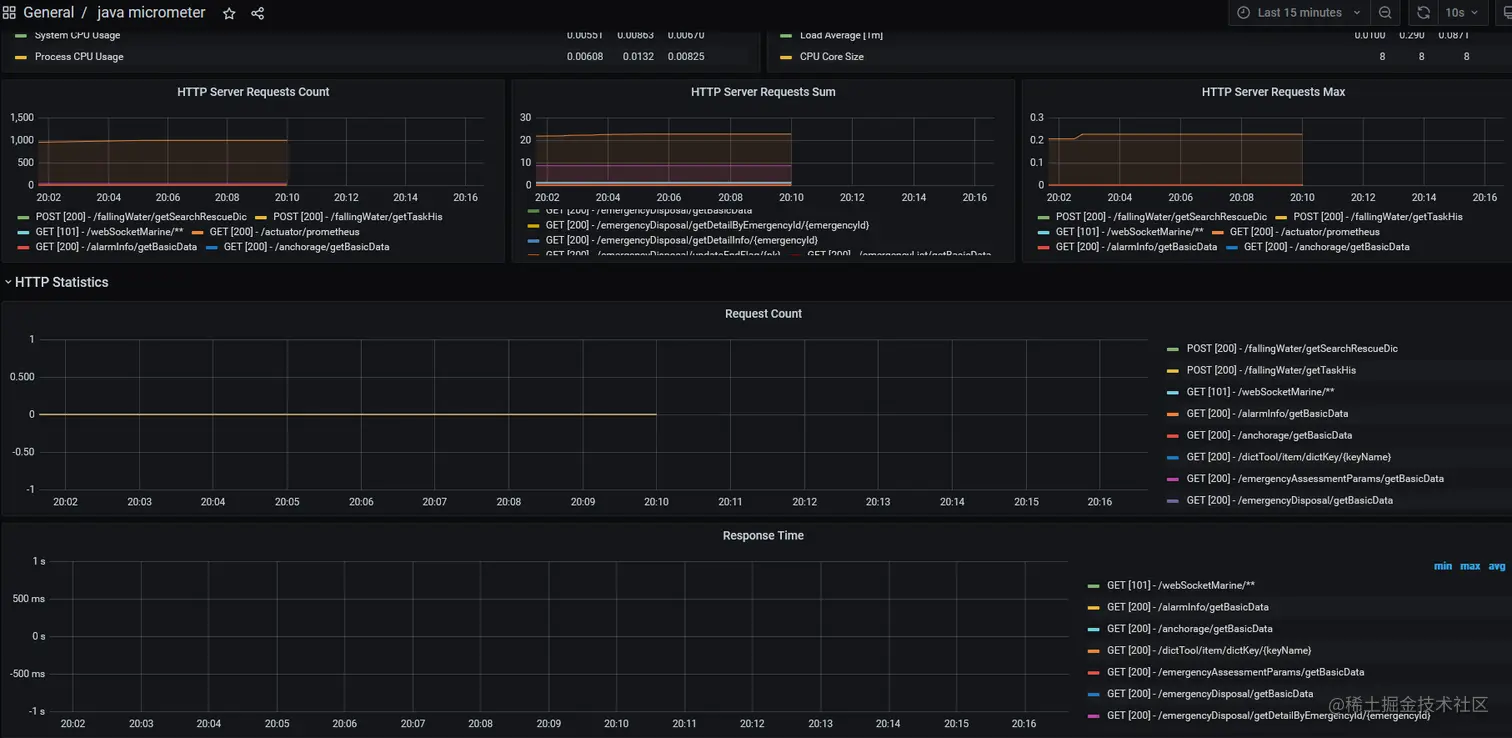Click the refresh dashboard icon
Viewport: 1512px width, 738px height.
pyautogui.click(x=1423, y=13)
